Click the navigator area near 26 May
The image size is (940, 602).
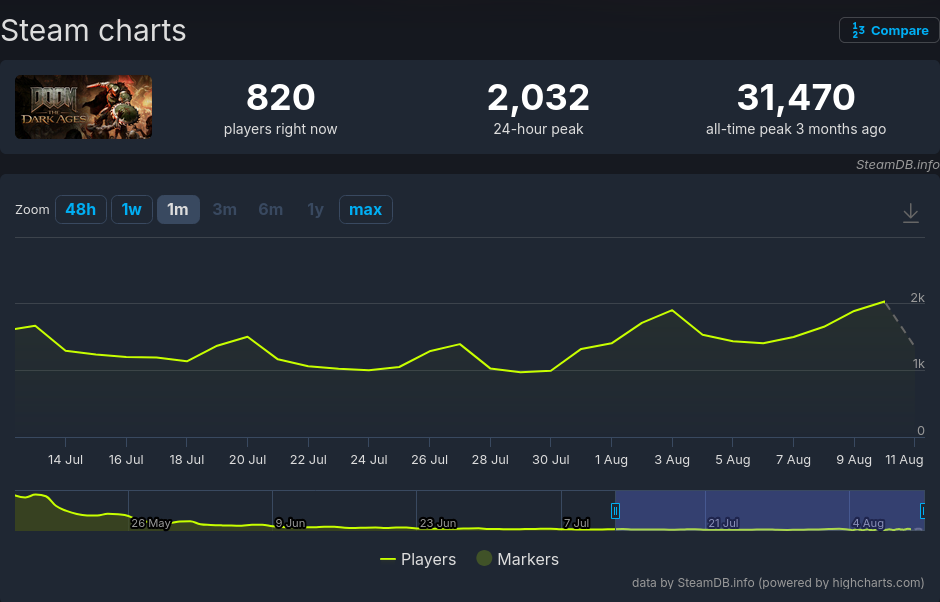coord(151,523)
